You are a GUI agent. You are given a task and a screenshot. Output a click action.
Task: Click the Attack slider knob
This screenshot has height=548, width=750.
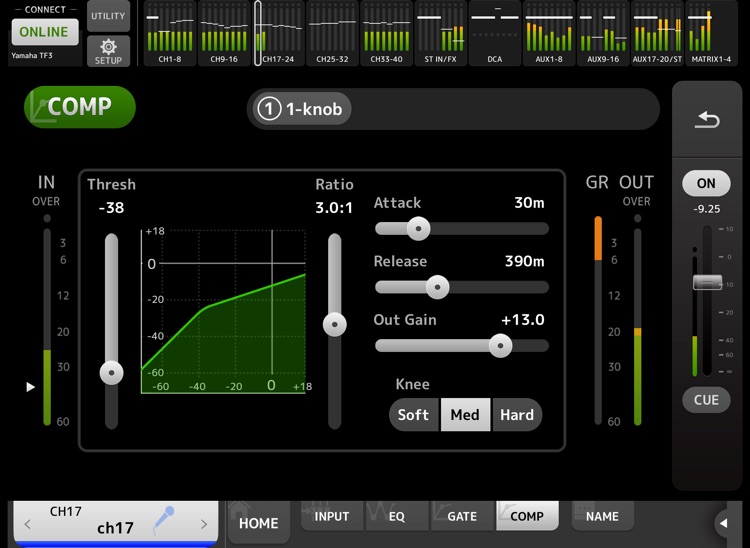click(419, 229)
